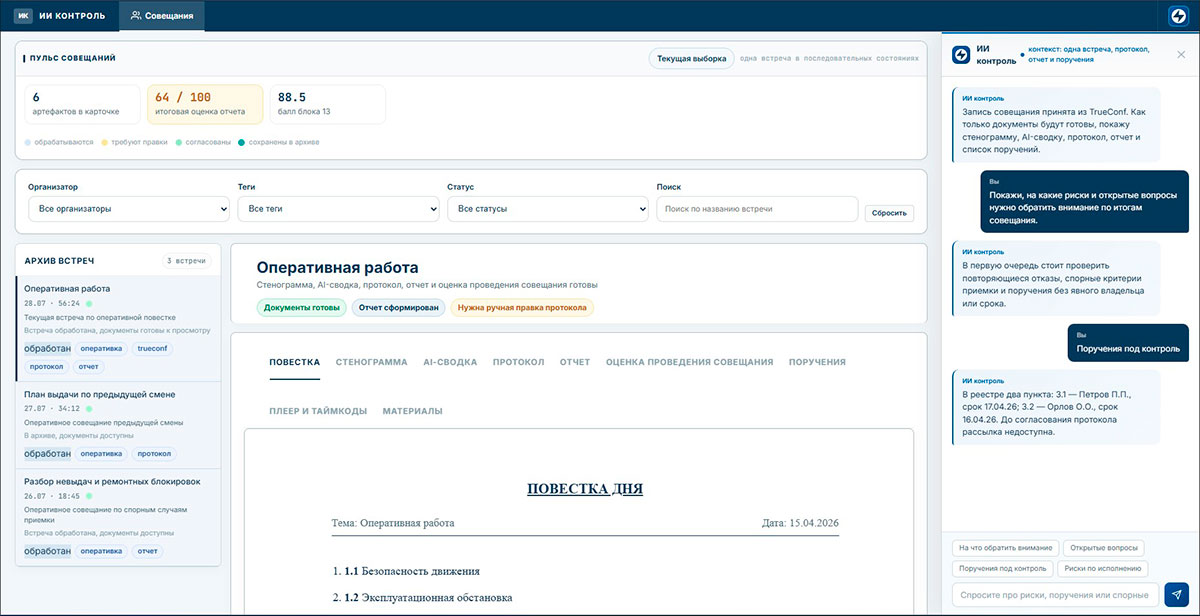This screenshot has height=616, width=1200.
Task: Click the people icon on the Совещания tab
Action: coord(136,16)
